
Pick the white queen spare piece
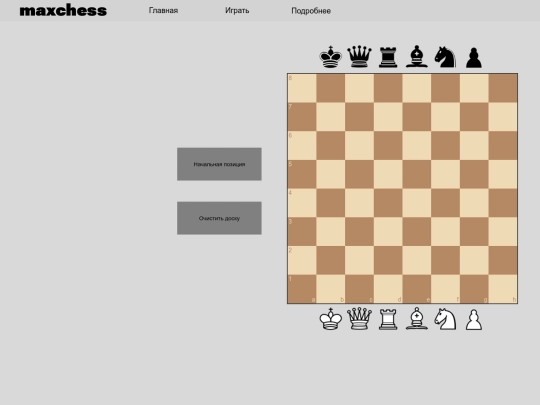click(x=359, y=319)
